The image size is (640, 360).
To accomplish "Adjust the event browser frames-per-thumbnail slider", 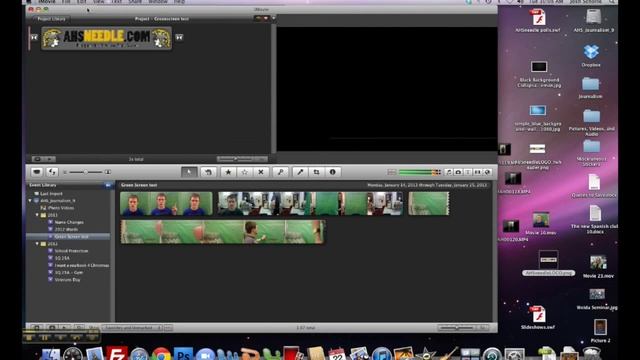I will [458, 328].
